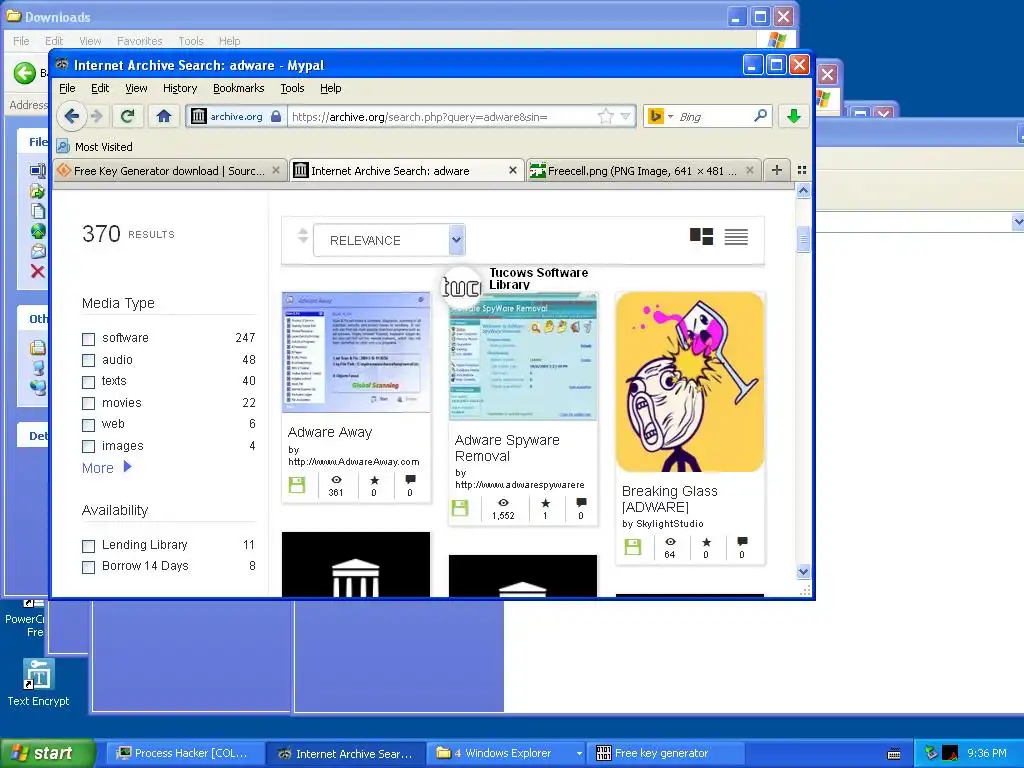Image resolution: width=1024 pixels, height=768 pixels.
Task: Open the RELEVANCE sort dropdown
Action: [389, 240]
